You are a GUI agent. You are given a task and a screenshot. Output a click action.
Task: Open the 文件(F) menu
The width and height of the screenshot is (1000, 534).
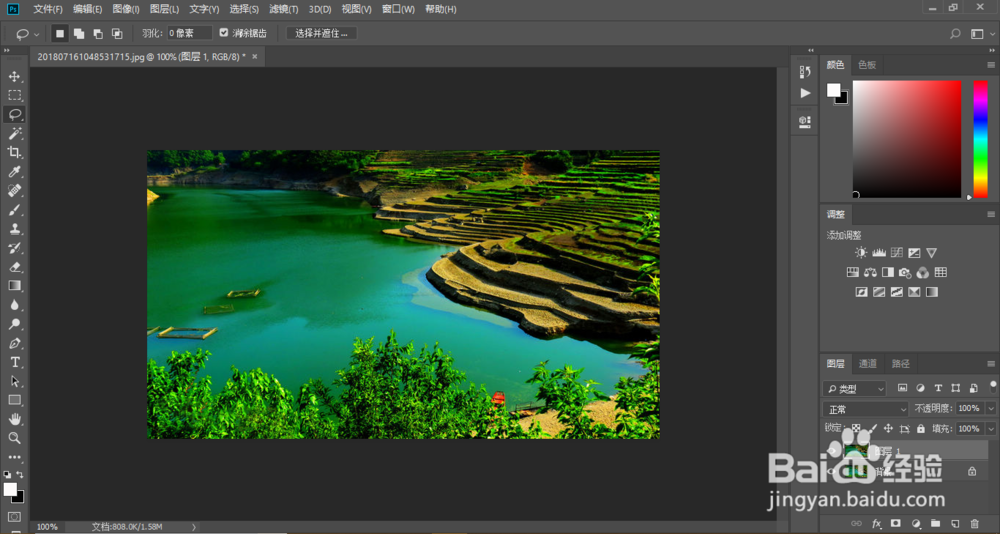pos(48,10)
